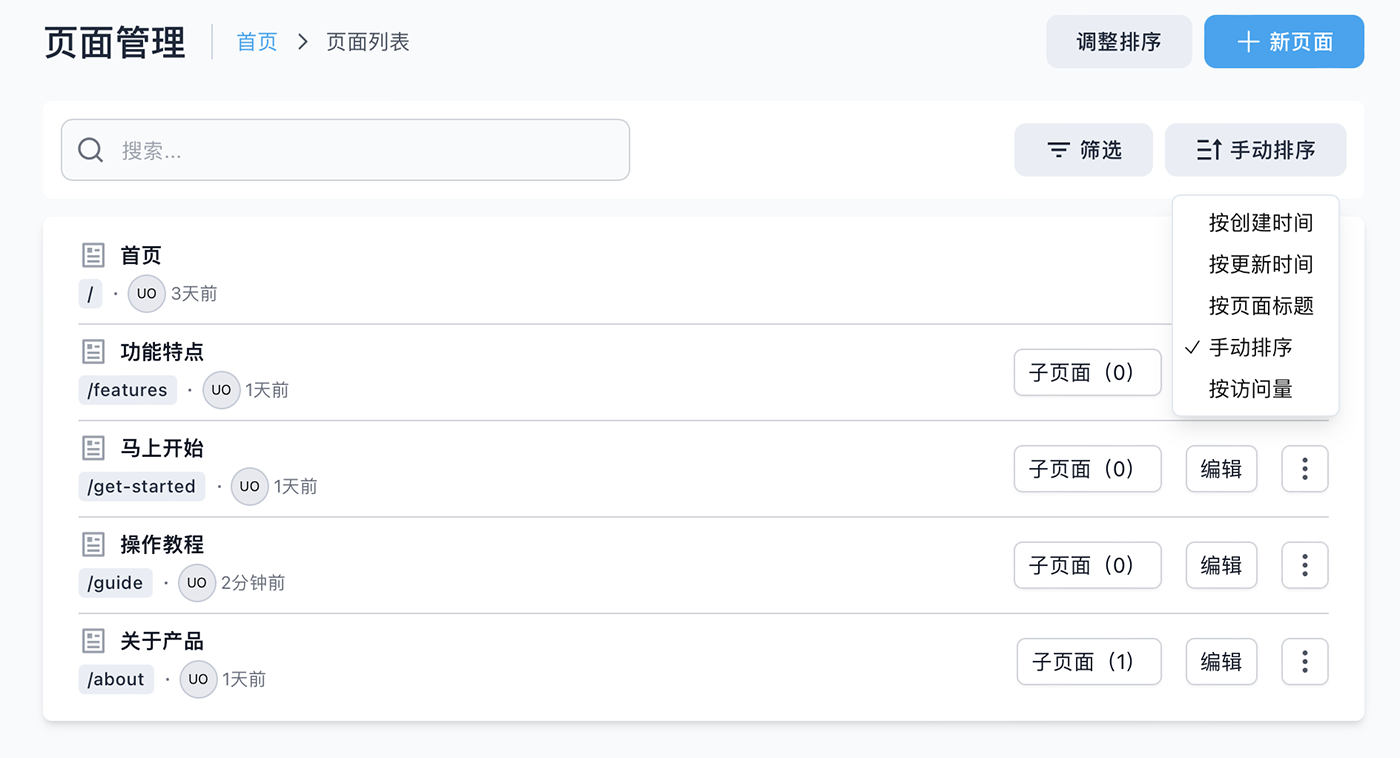Select the checked 手动排序 menu option
This screenshot has height=758, width=1400.
click(1251, 348)
